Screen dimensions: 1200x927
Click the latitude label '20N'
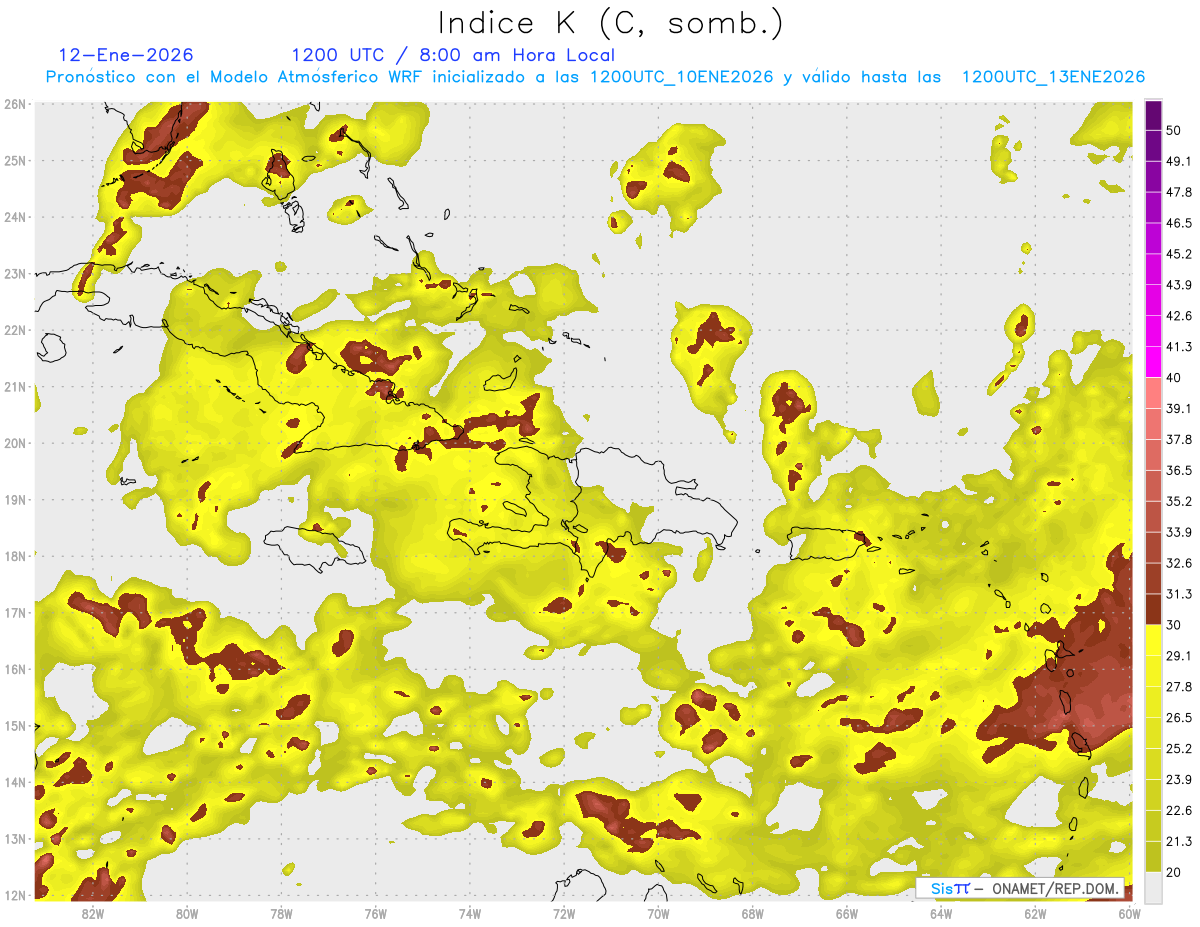[15, 443]
